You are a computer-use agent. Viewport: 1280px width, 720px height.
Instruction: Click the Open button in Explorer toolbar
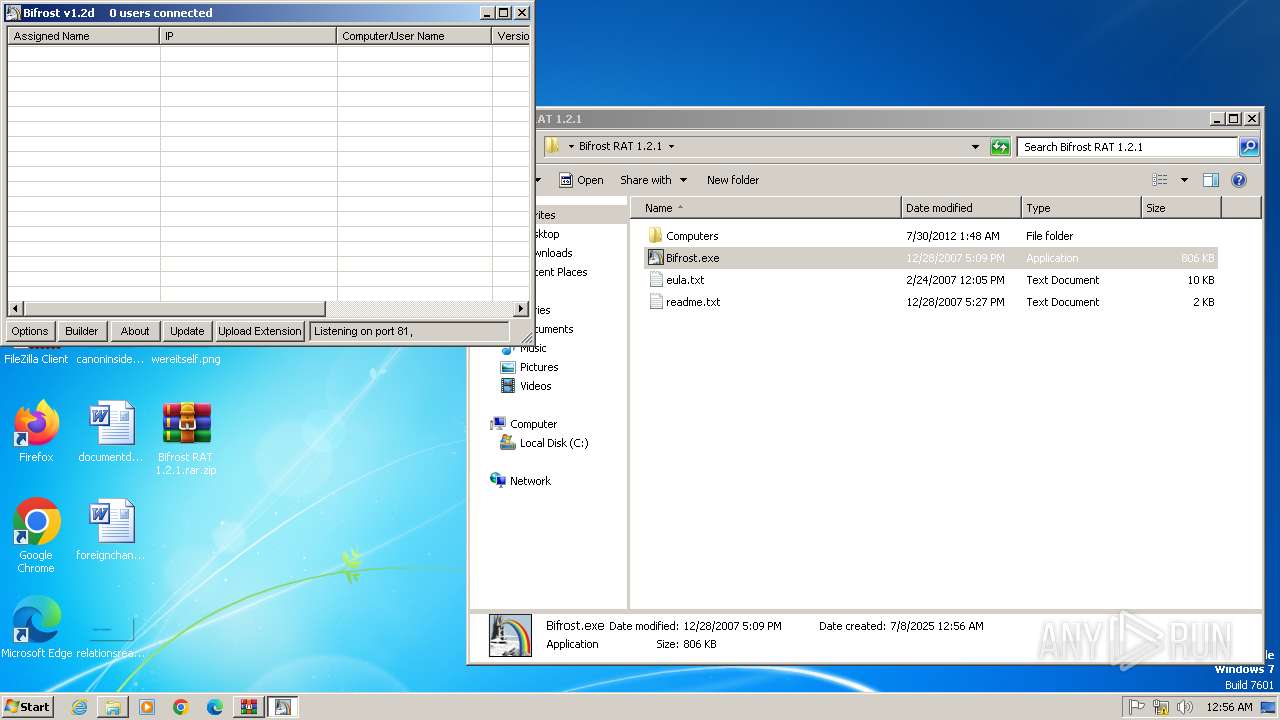[x=581, y=180]
